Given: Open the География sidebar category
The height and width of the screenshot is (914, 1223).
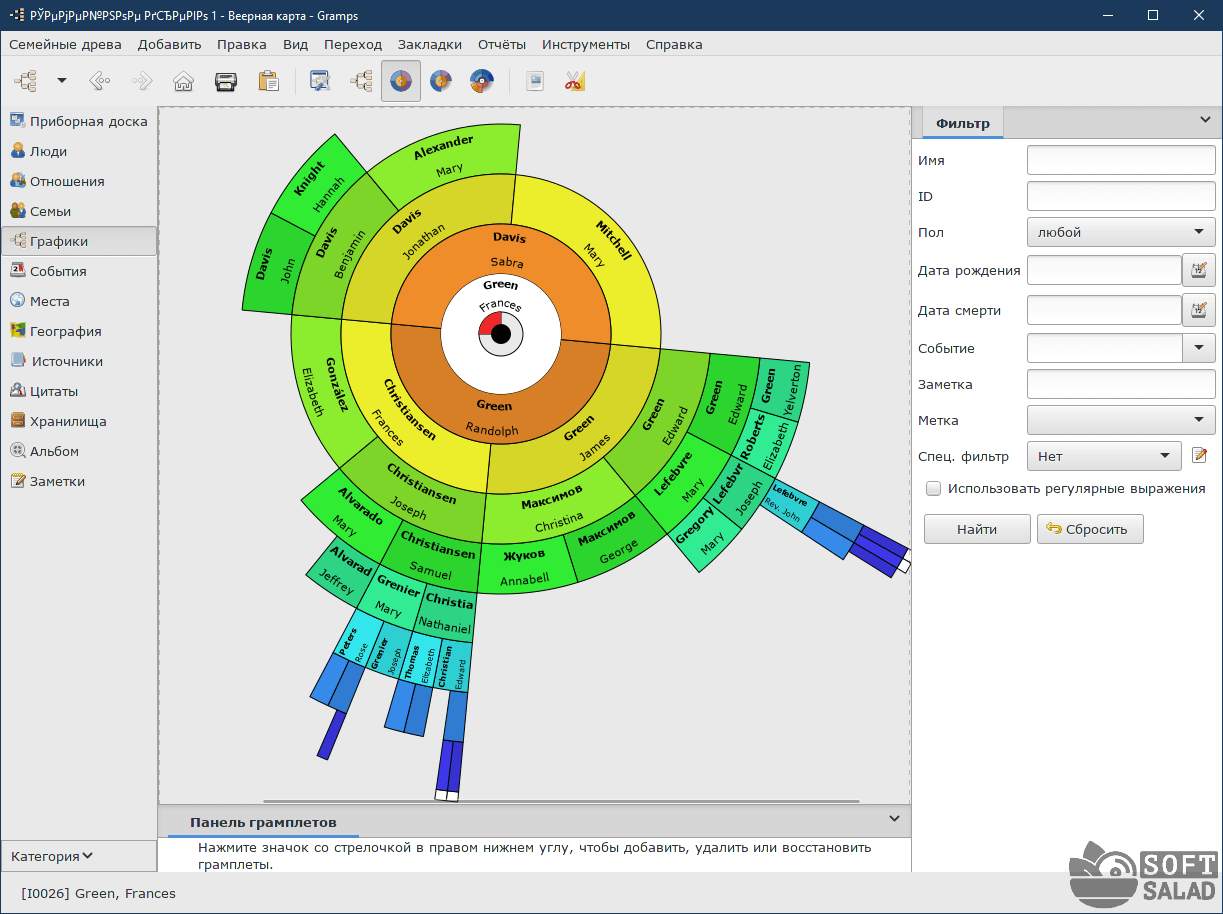Looking at the screenshot, I should [79, 331].
